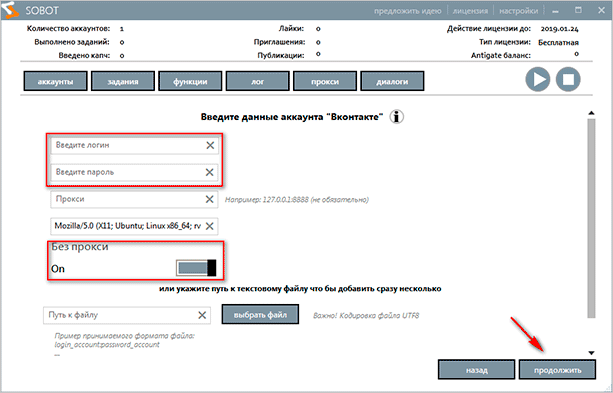Click the vertical scrollbar thumb

591,218
